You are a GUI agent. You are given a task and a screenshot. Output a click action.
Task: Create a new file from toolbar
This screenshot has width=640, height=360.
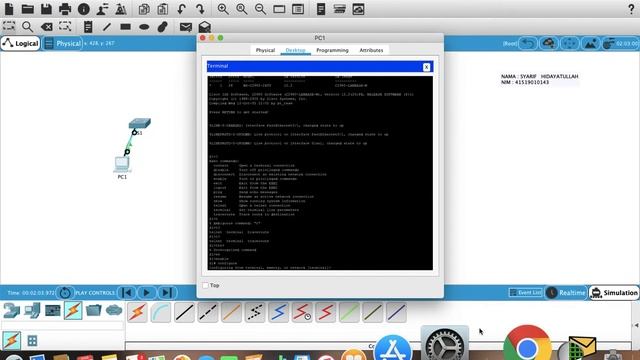coord(9,9)
